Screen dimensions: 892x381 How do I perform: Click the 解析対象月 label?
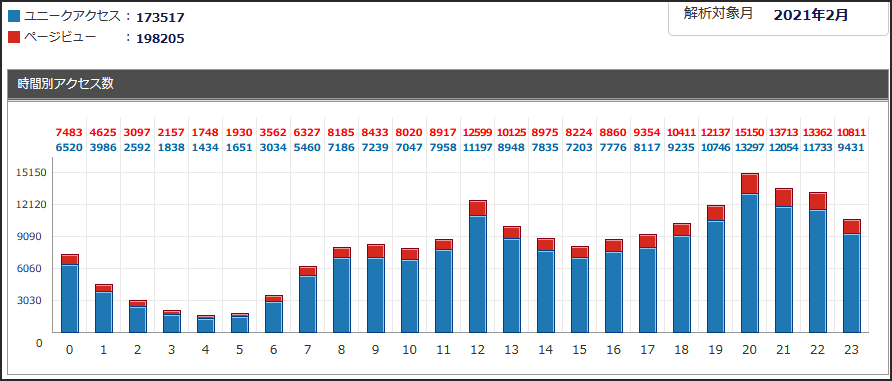pos(718,14)
